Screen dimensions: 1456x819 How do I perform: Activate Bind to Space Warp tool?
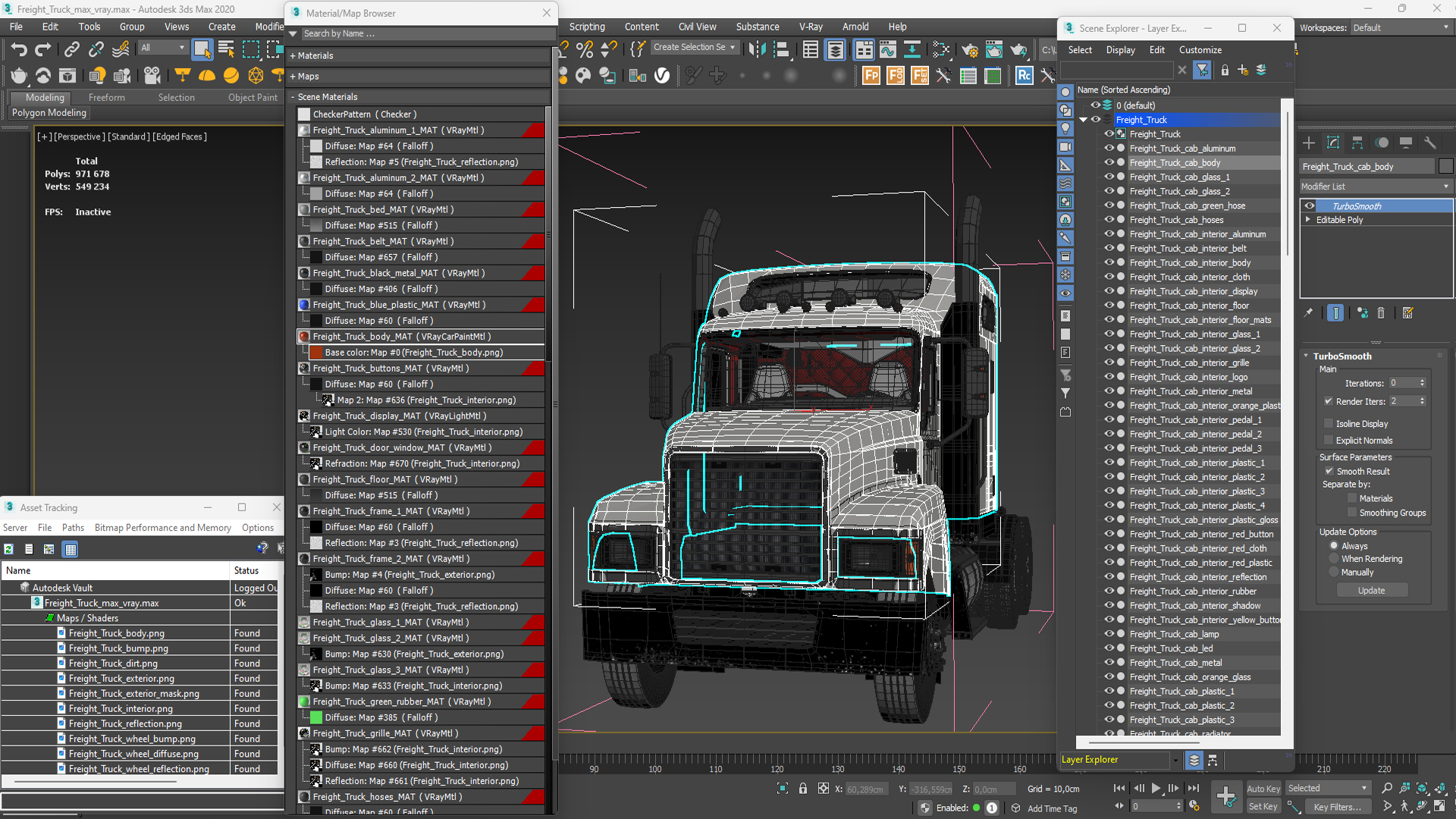click(121, 49)
